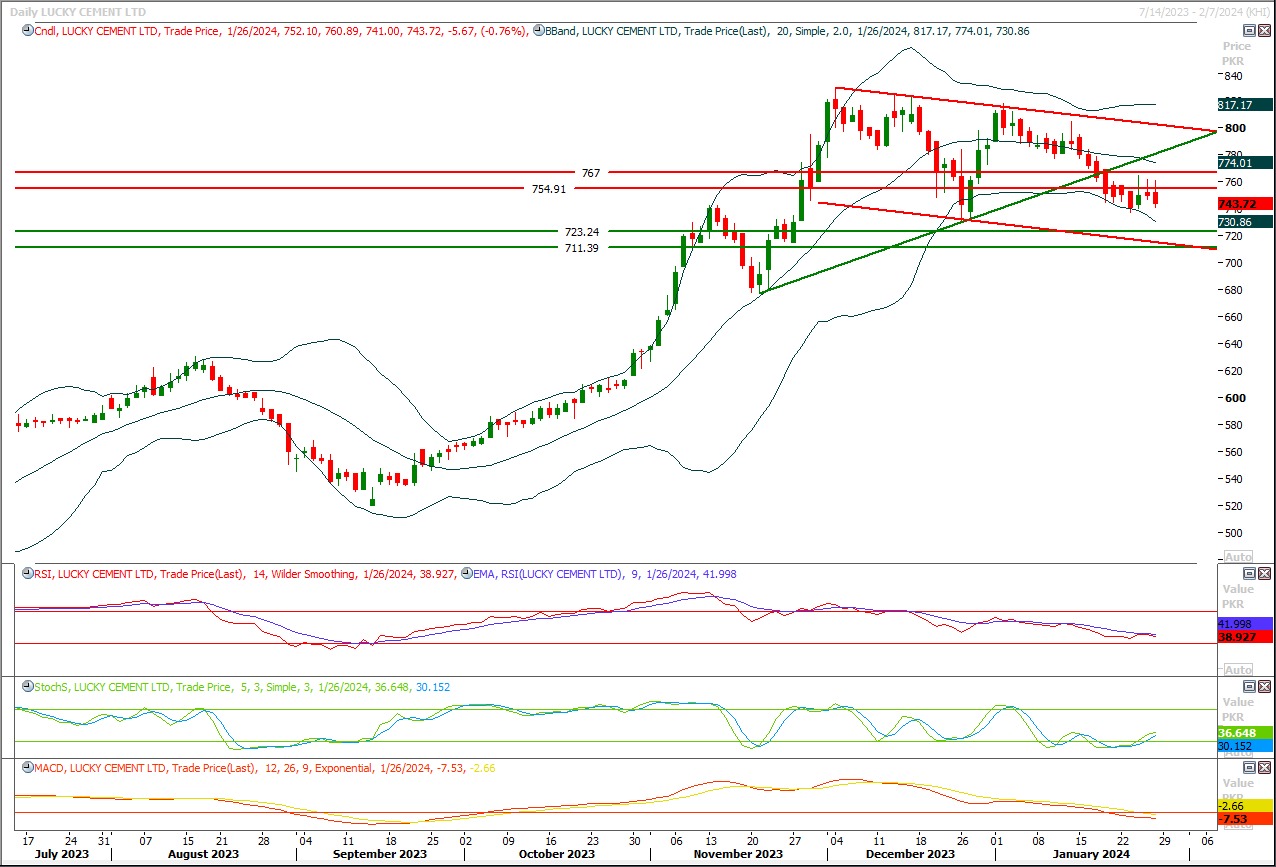Close the RSI indicator panel
This screenshot has width=1276, height=867.
[x=1263, y=573]
